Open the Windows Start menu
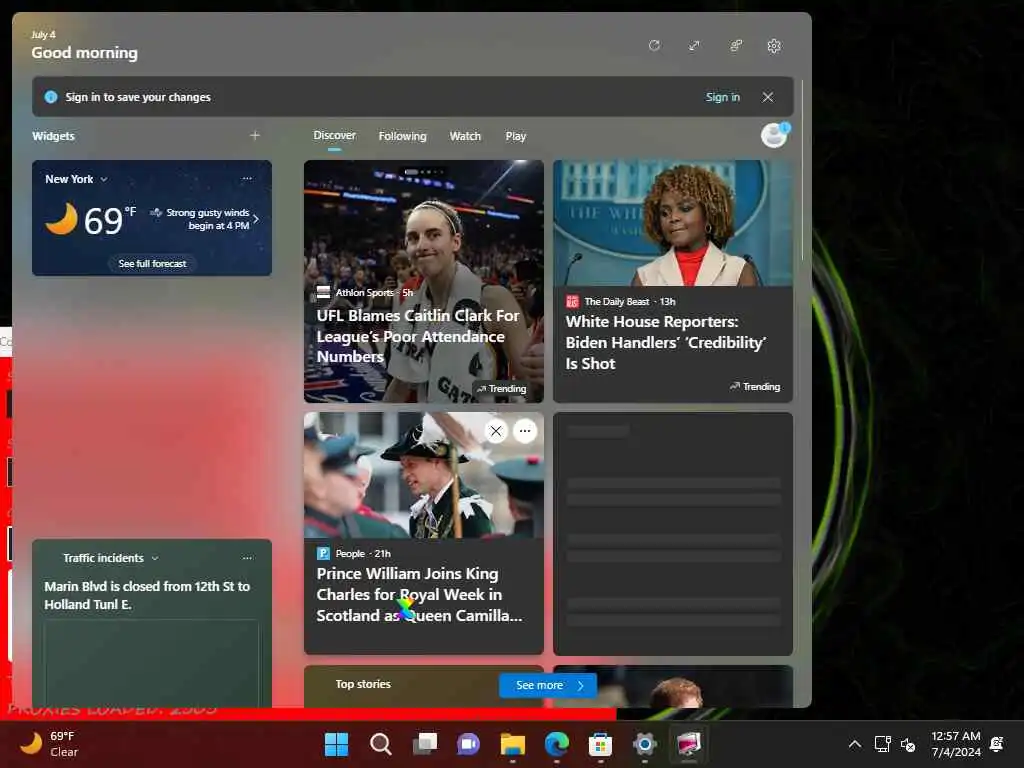The image size is (1024, 768). [336, 744]
